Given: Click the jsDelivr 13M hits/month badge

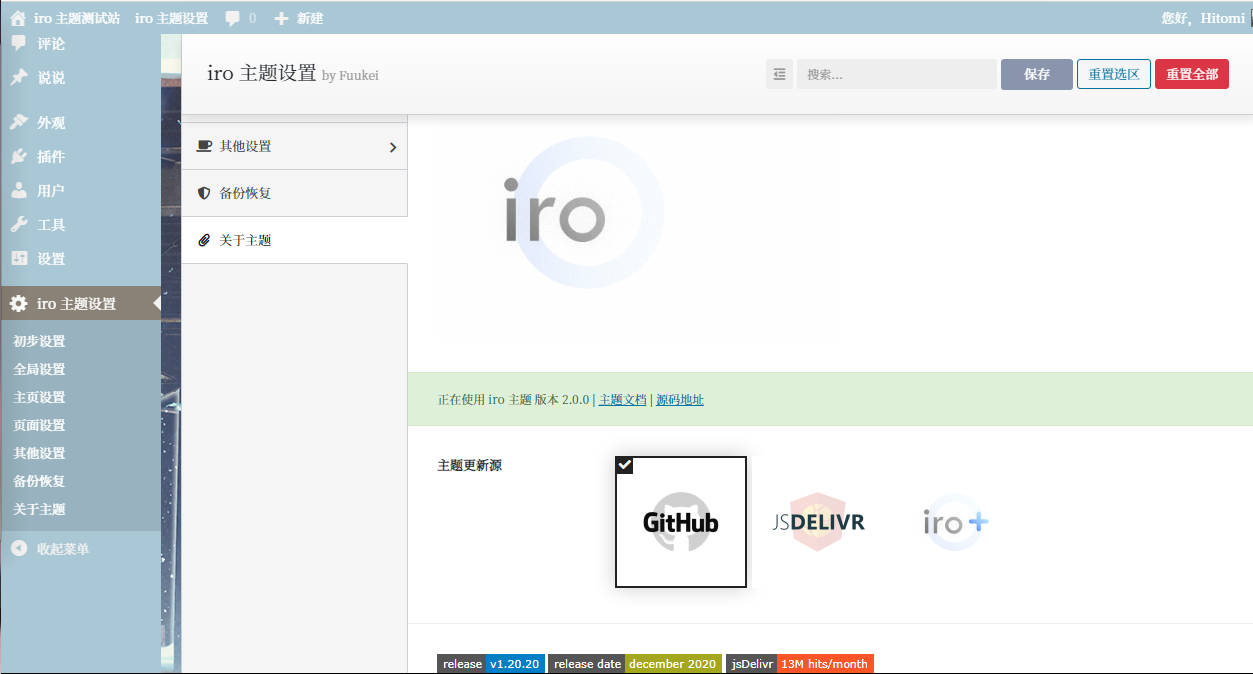Looking at the screenshot, I should click(x=800, y=664).
